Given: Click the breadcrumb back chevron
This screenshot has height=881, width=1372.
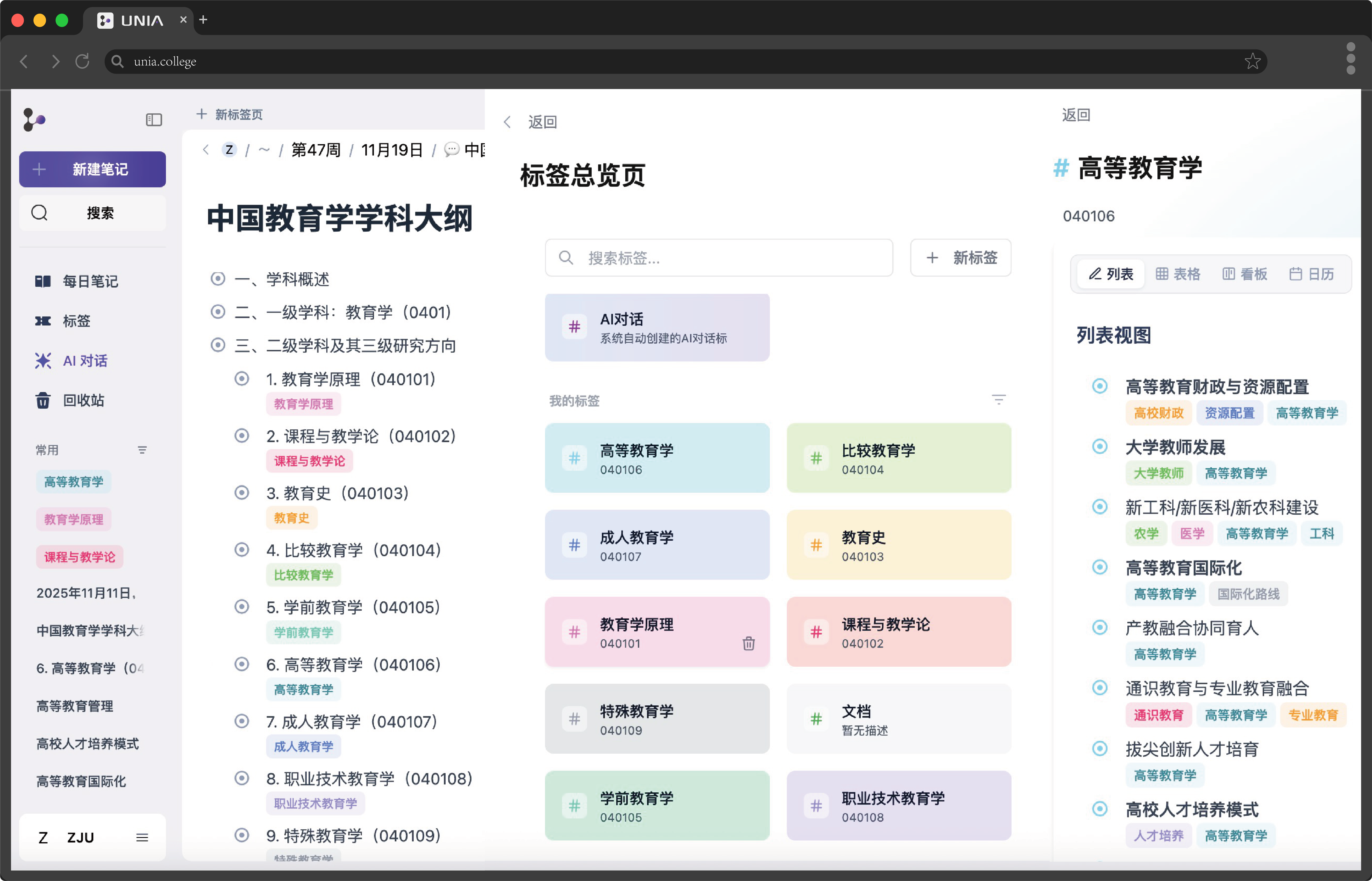Looking at the screenshot, I should pos(206,150).
